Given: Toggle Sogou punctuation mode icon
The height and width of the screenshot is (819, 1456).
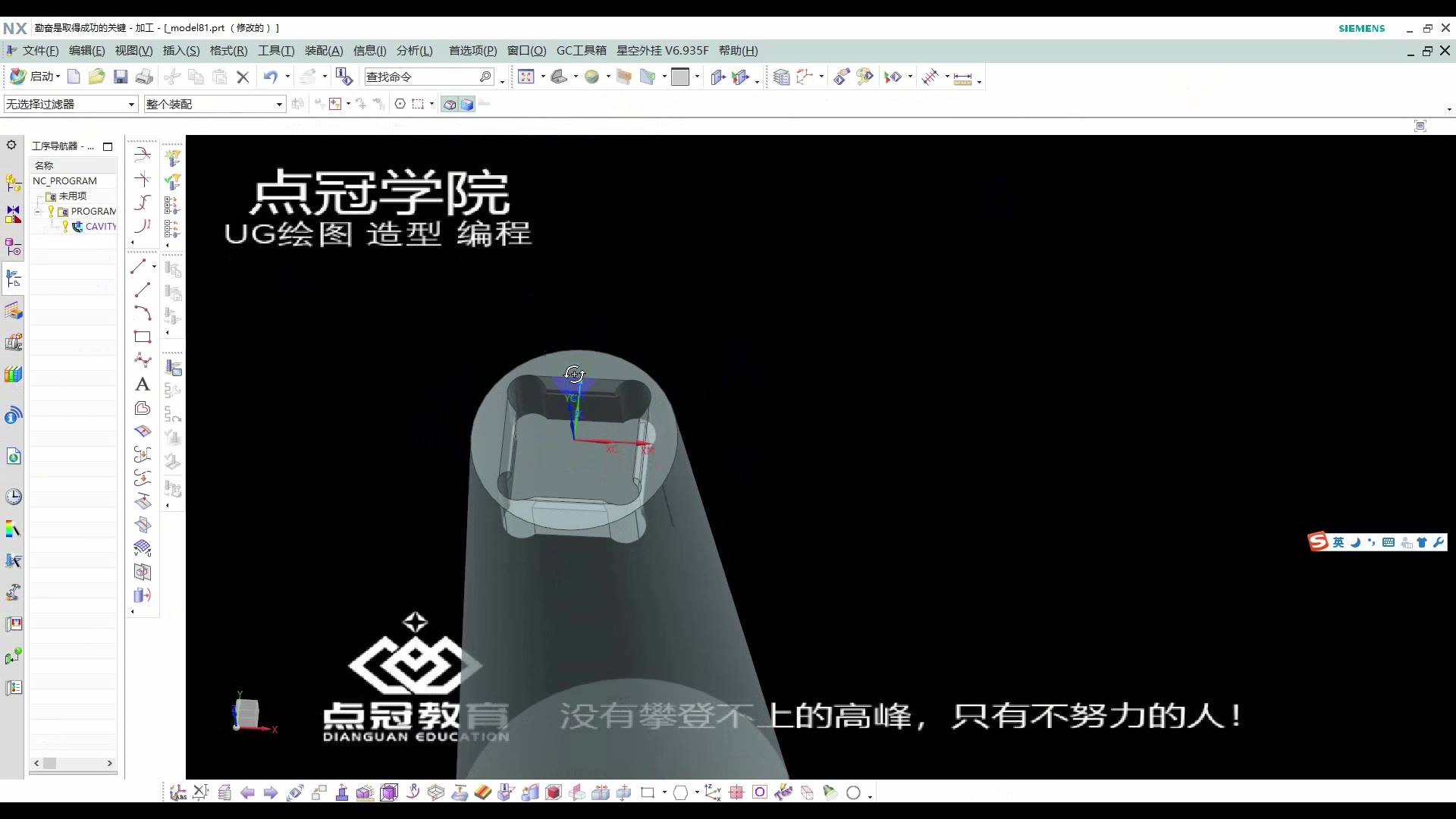Looking at the screenshot, I should 1371,542.
